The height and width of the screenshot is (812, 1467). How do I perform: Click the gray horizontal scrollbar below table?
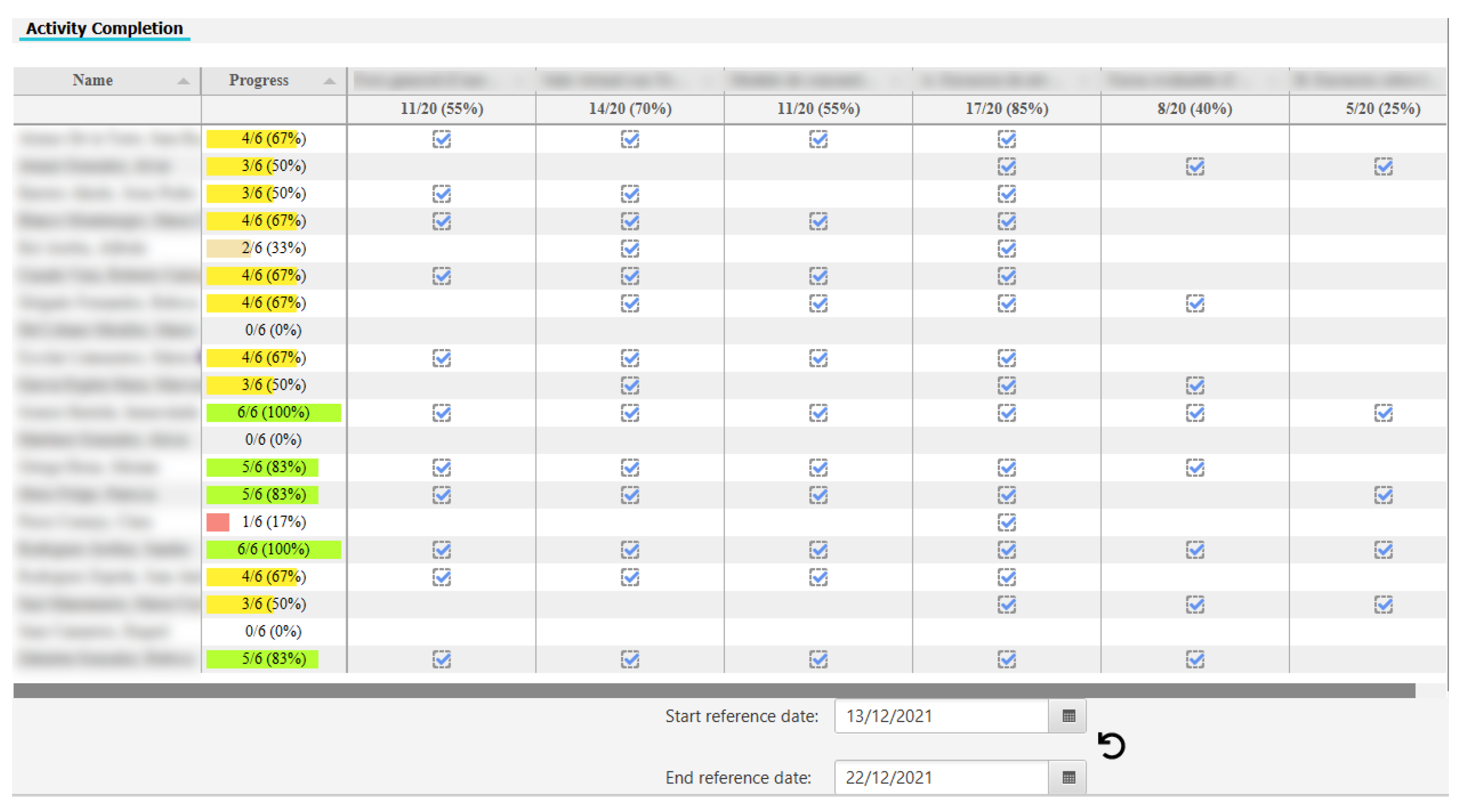pyautogui.click(x=713, y=690)
